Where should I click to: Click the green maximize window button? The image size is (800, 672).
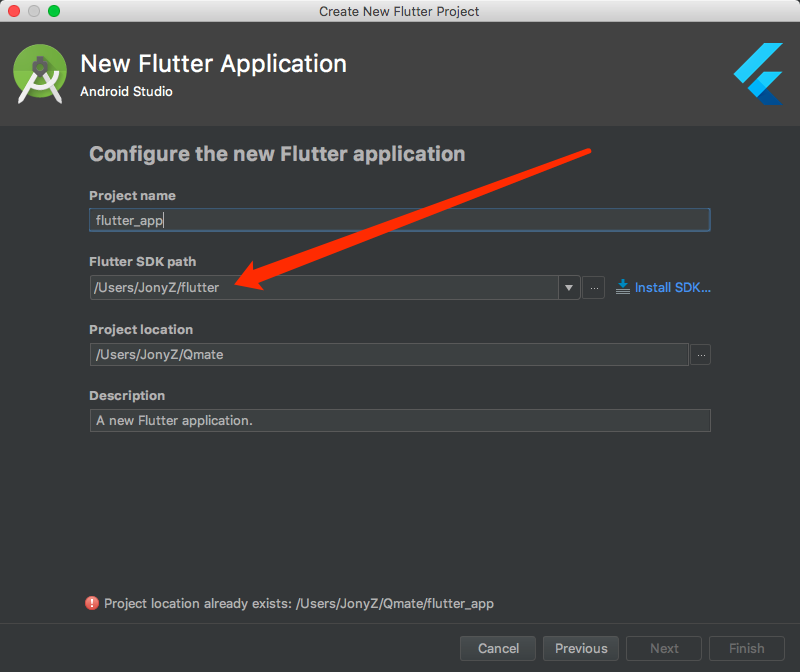click(54, 11)
